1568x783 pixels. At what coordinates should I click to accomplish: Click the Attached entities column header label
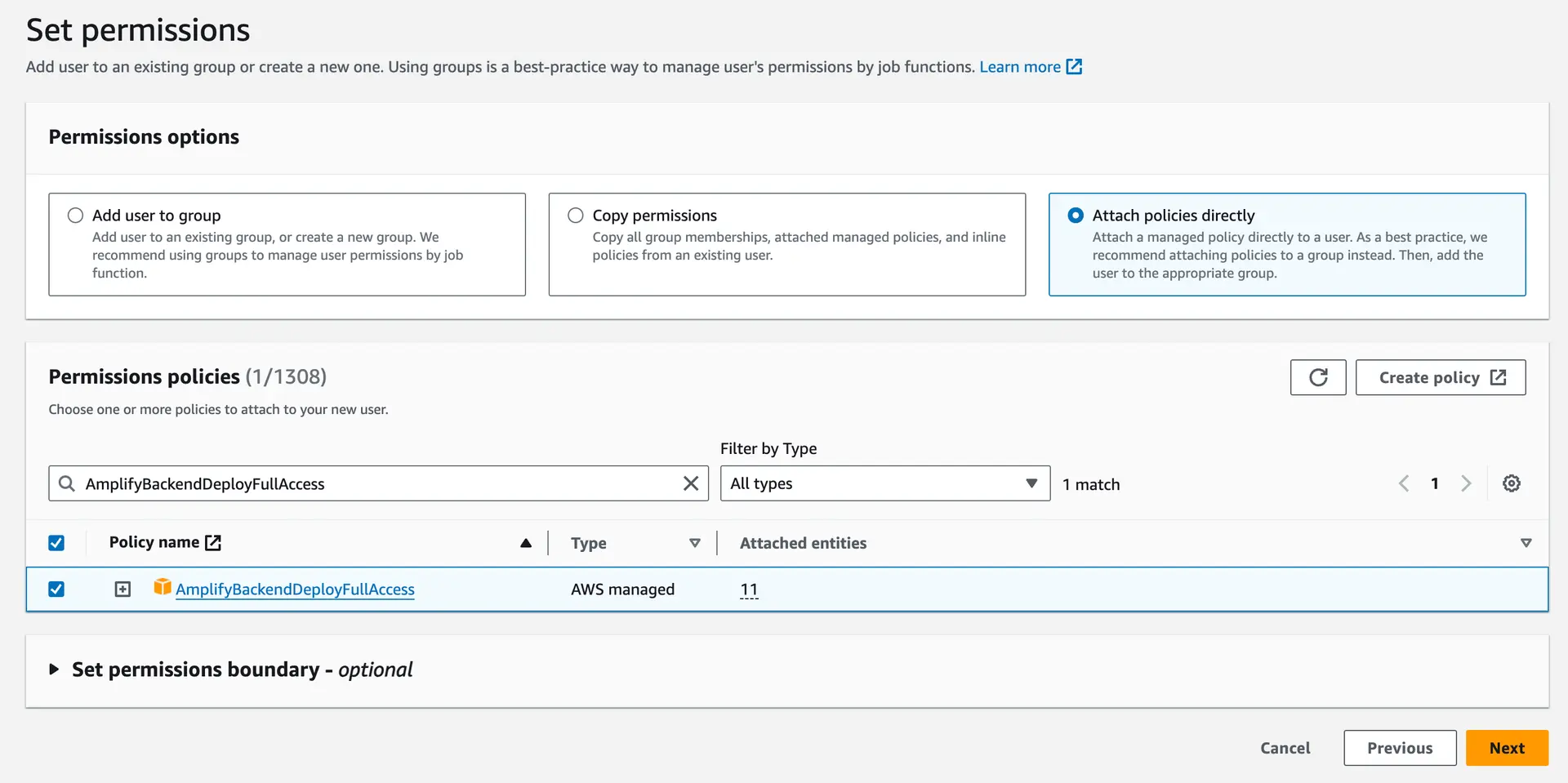click(803, 543)
